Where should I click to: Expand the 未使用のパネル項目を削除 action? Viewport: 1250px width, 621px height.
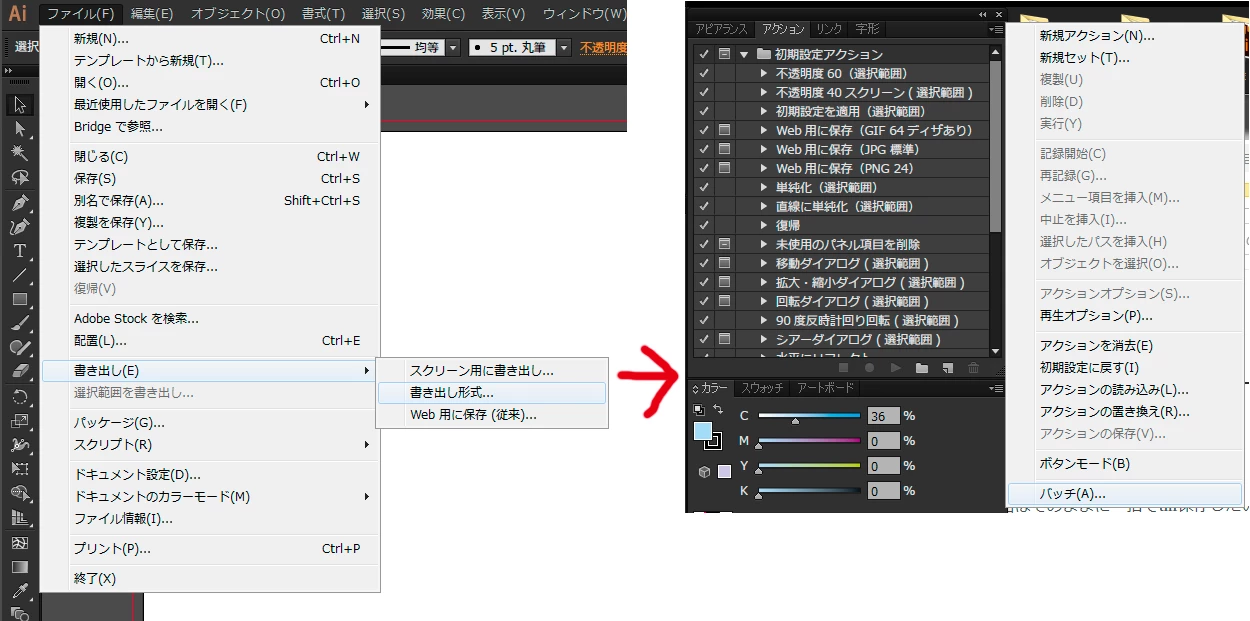tap(763, 244)
